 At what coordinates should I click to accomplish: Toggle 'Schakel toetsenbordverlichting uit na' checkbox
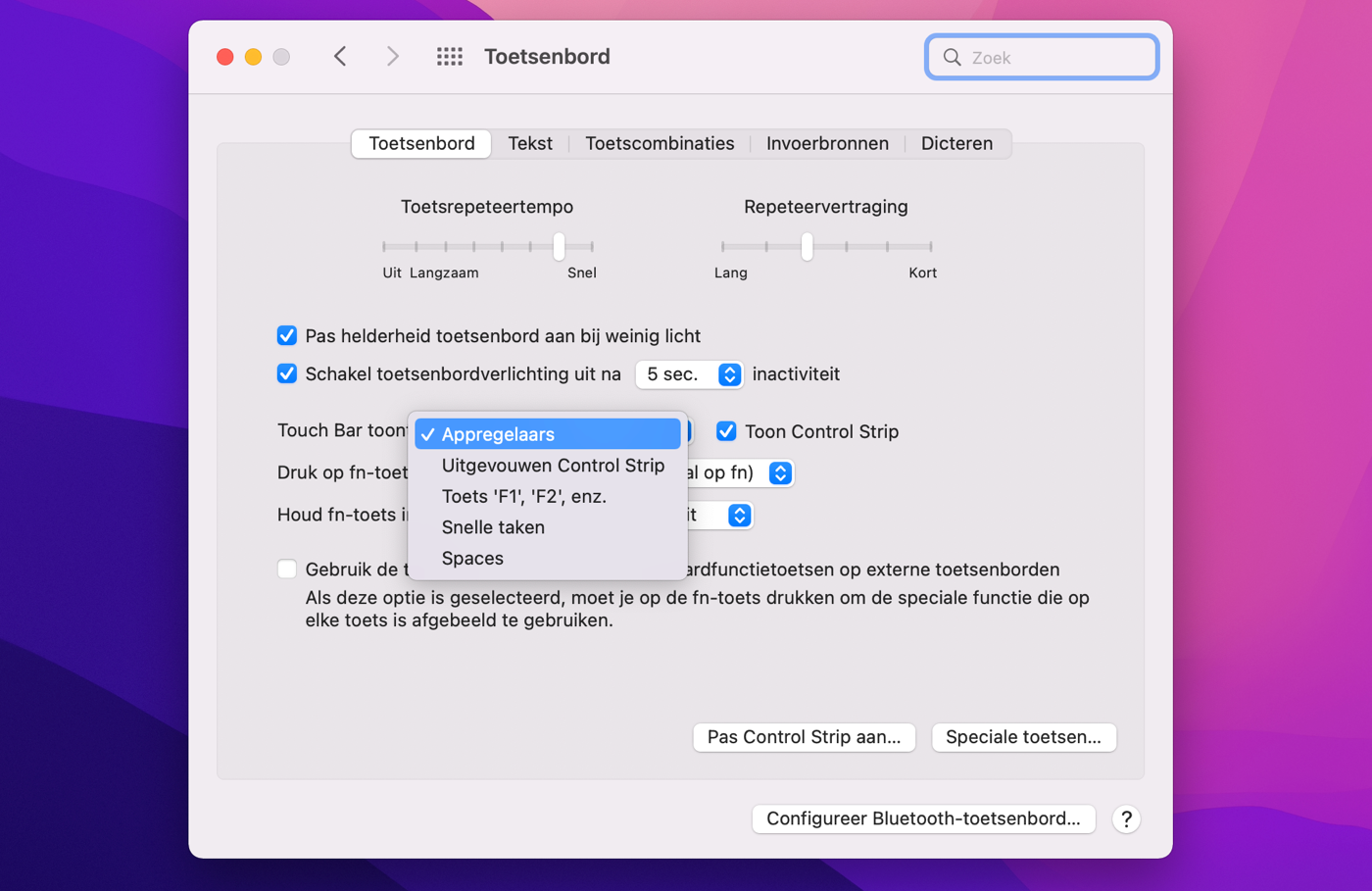tap(286, 373)
